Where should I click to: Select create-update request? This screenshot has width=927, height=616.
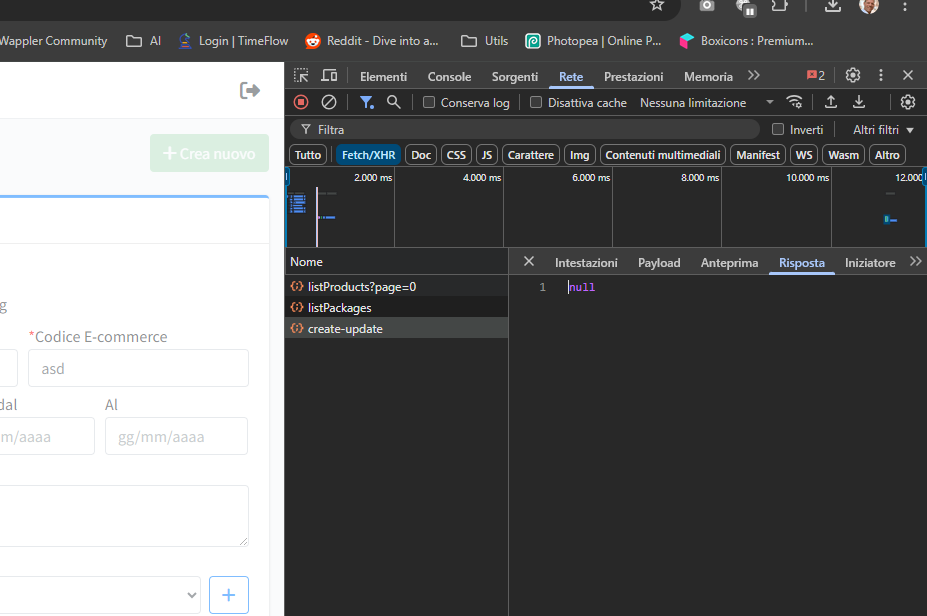[x=397, y=328]
